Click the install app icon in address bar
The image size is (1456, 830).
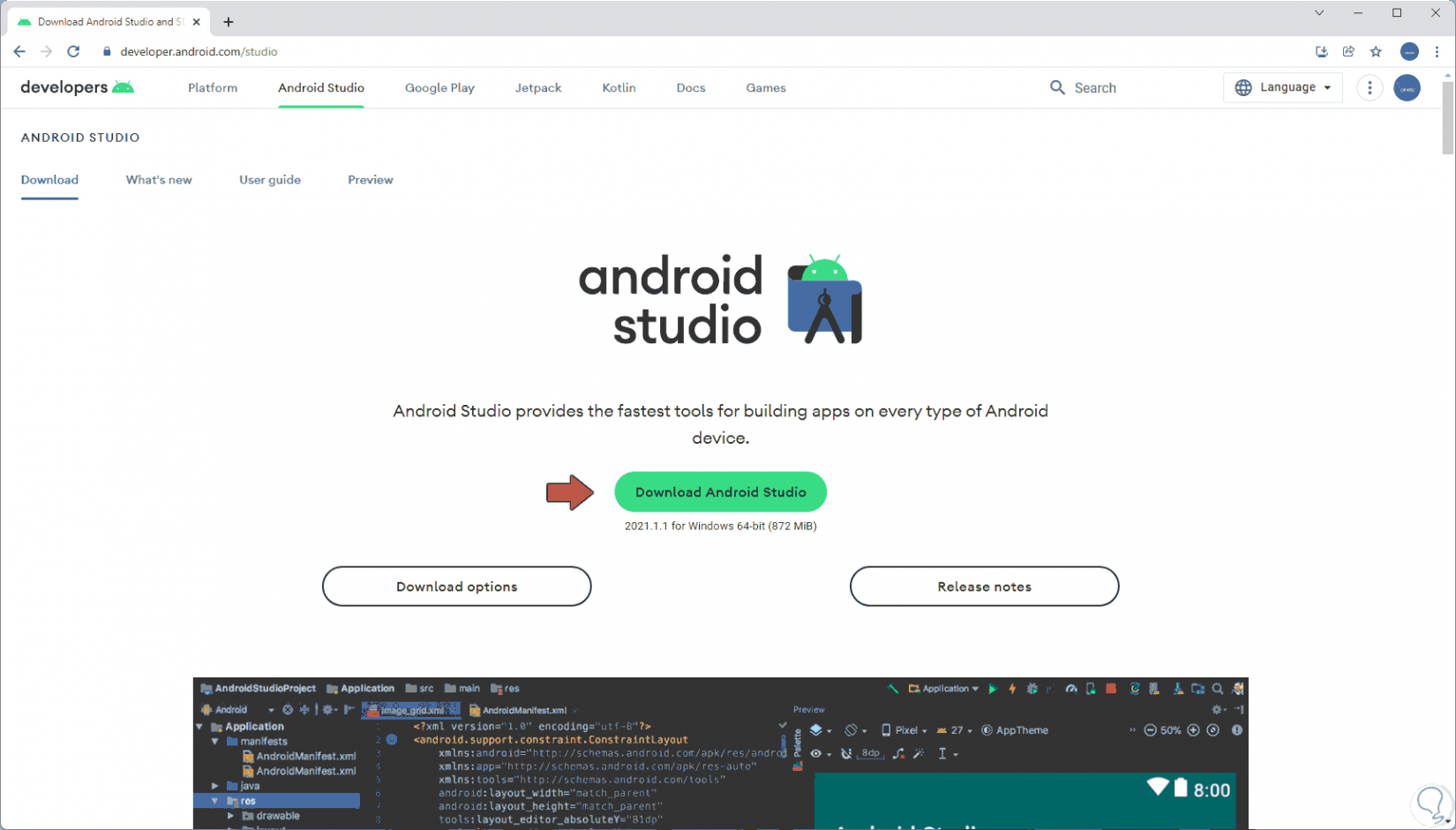1321,52
